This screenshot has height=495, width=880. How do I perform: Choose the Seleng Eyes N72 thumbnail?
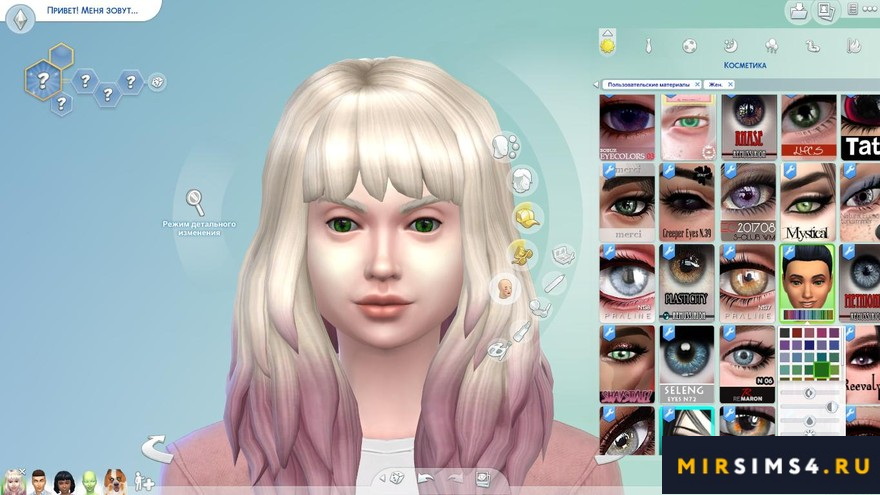tap(688, 364)
